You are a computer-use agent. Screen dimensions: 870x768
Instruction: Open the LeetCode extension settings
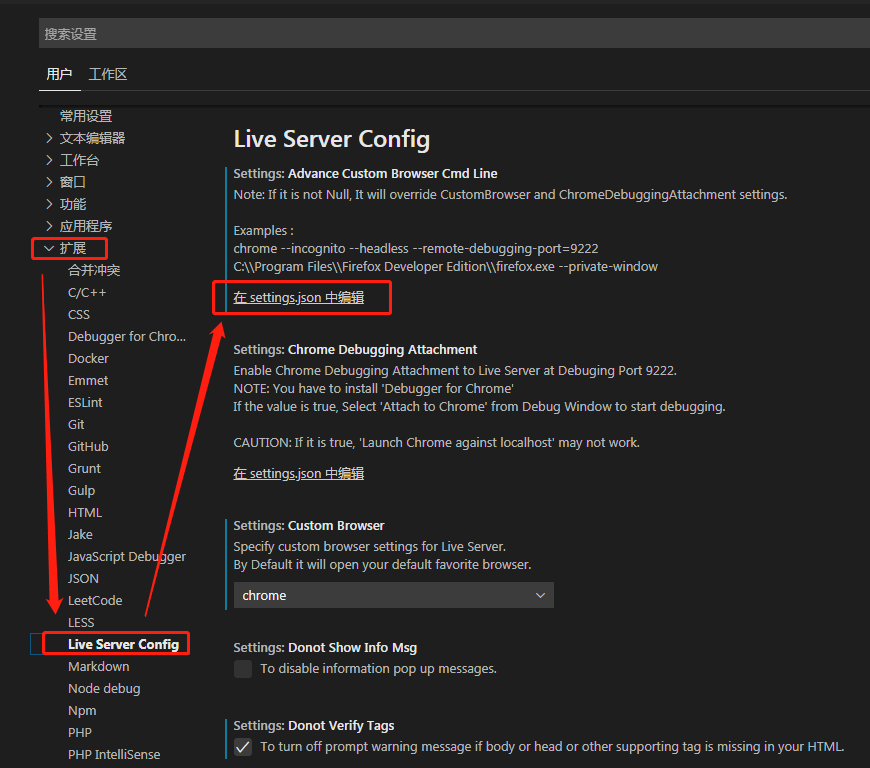94,599
